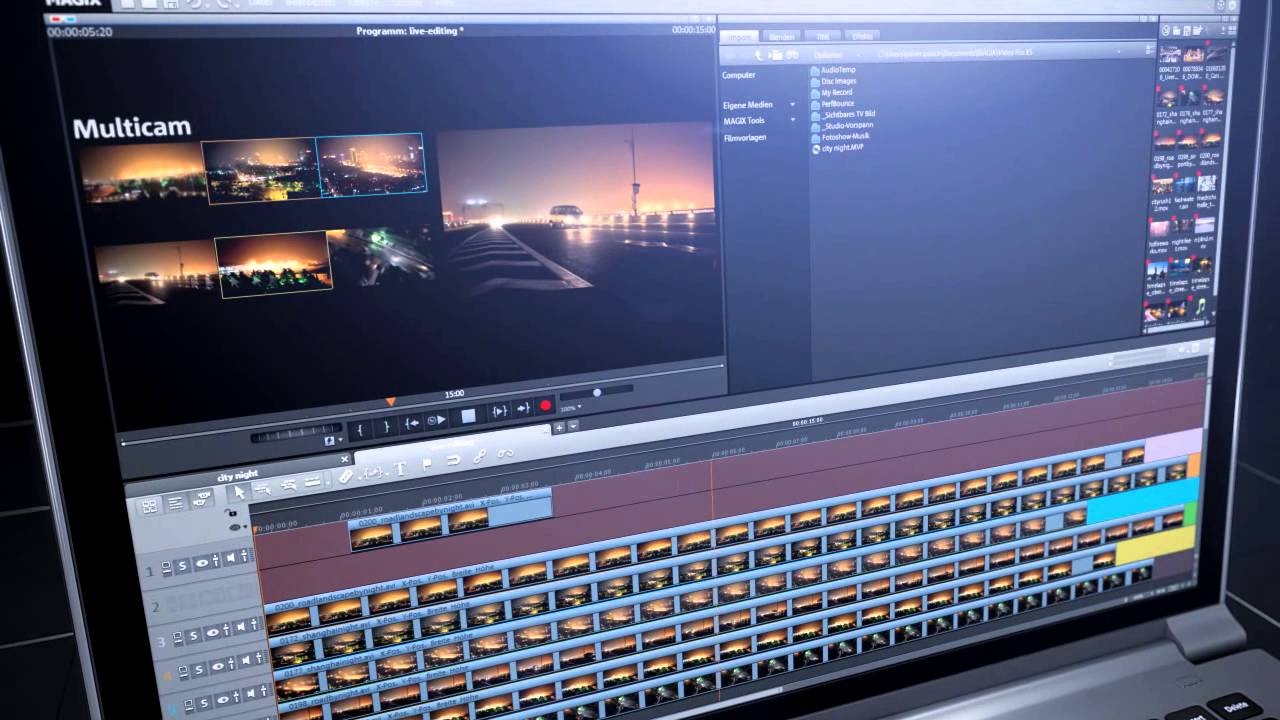Viewport: 1280px width, 720px height.
Task: Open the Titel tab
Action: click(x=822, y=36)
